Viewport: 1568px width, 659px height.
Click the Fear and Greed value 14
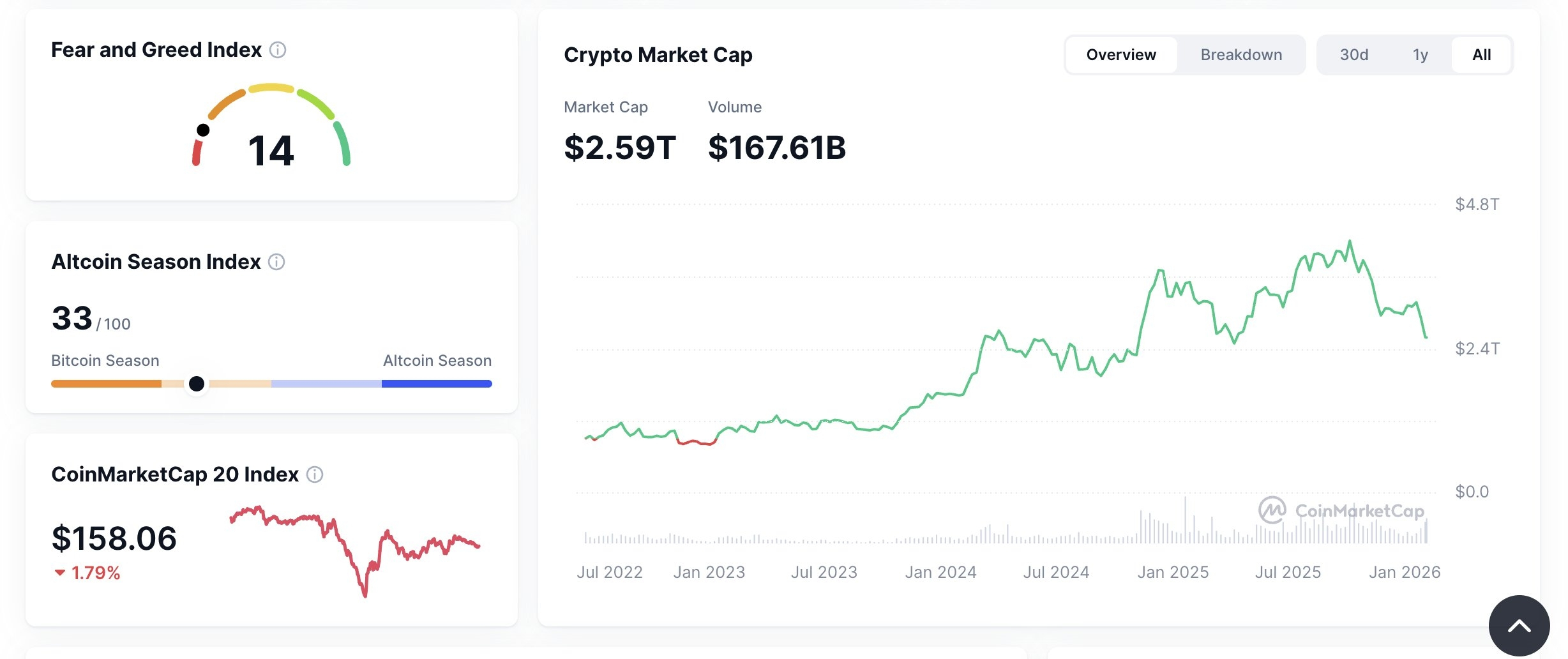click(x=271, y=151)
